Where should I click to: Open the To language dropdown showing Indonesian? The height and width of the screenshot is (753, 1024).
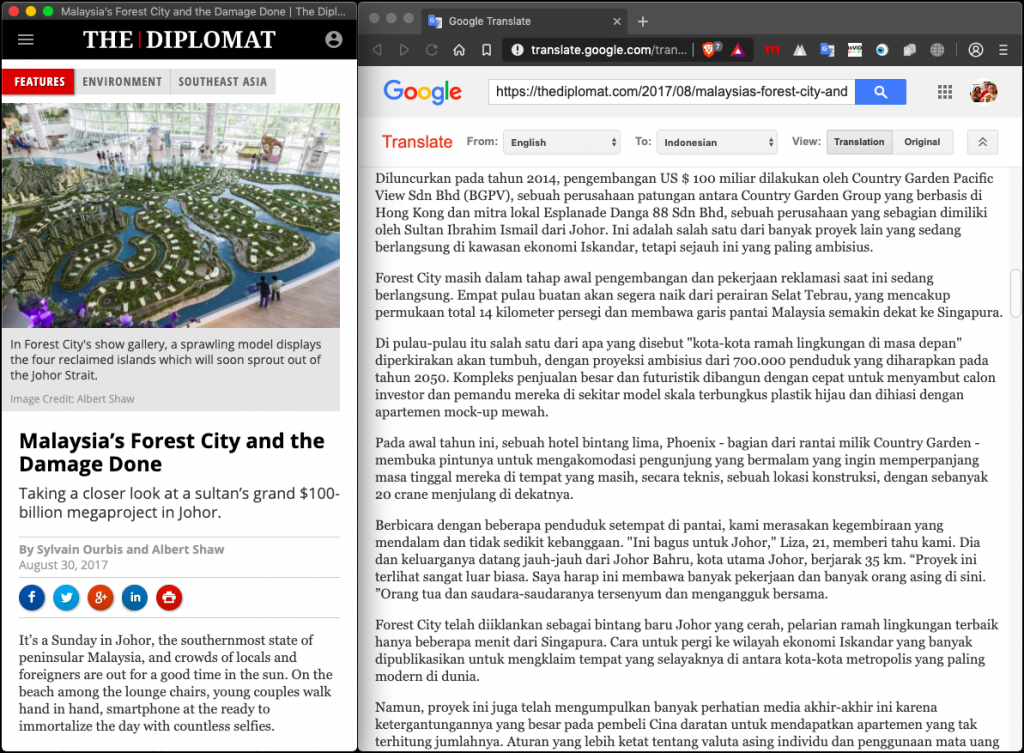717,142
